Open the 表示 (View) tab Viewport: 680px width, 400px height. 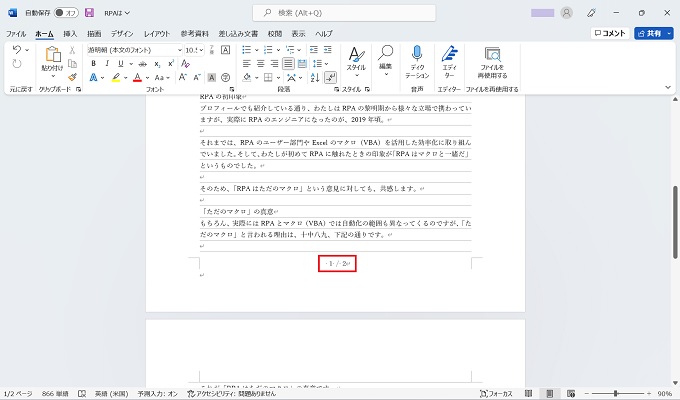298,33
